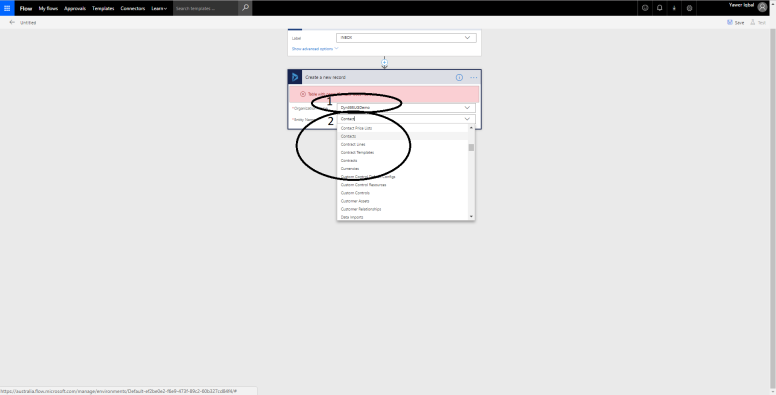Open the Templates menu item

103,8
